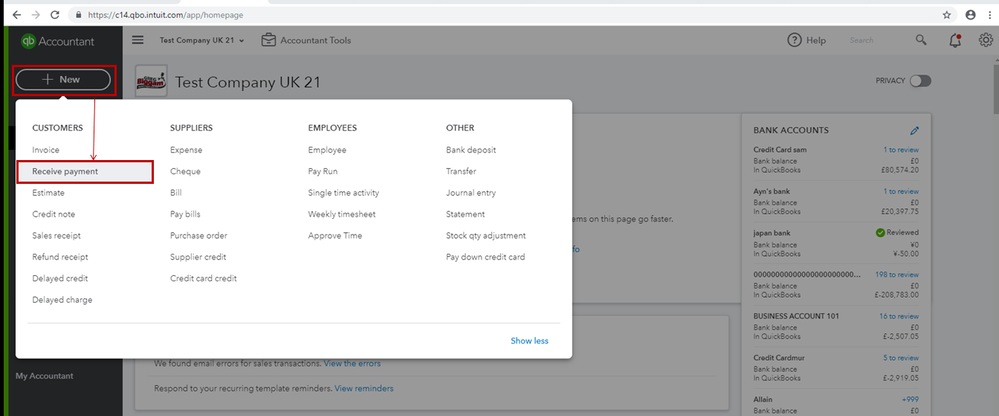Image resolution: width=999 pixels, height=416 pixels.
Task: Open the Help question mark icon
Action: pos(794,40)
